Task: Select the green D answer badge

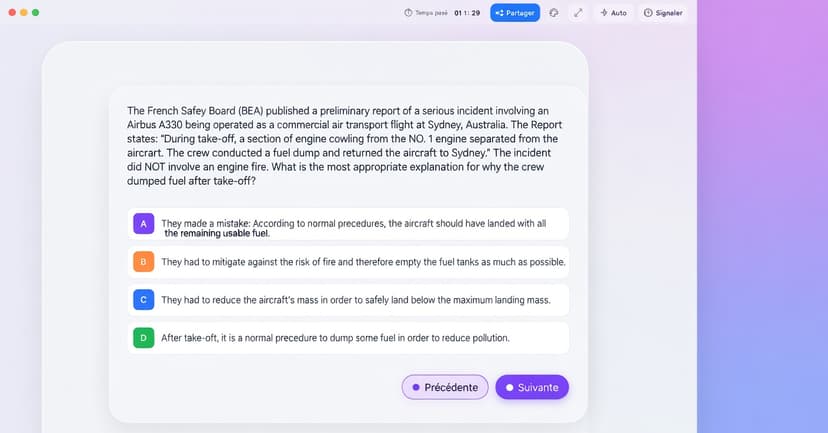Action: tap(143, 337)
